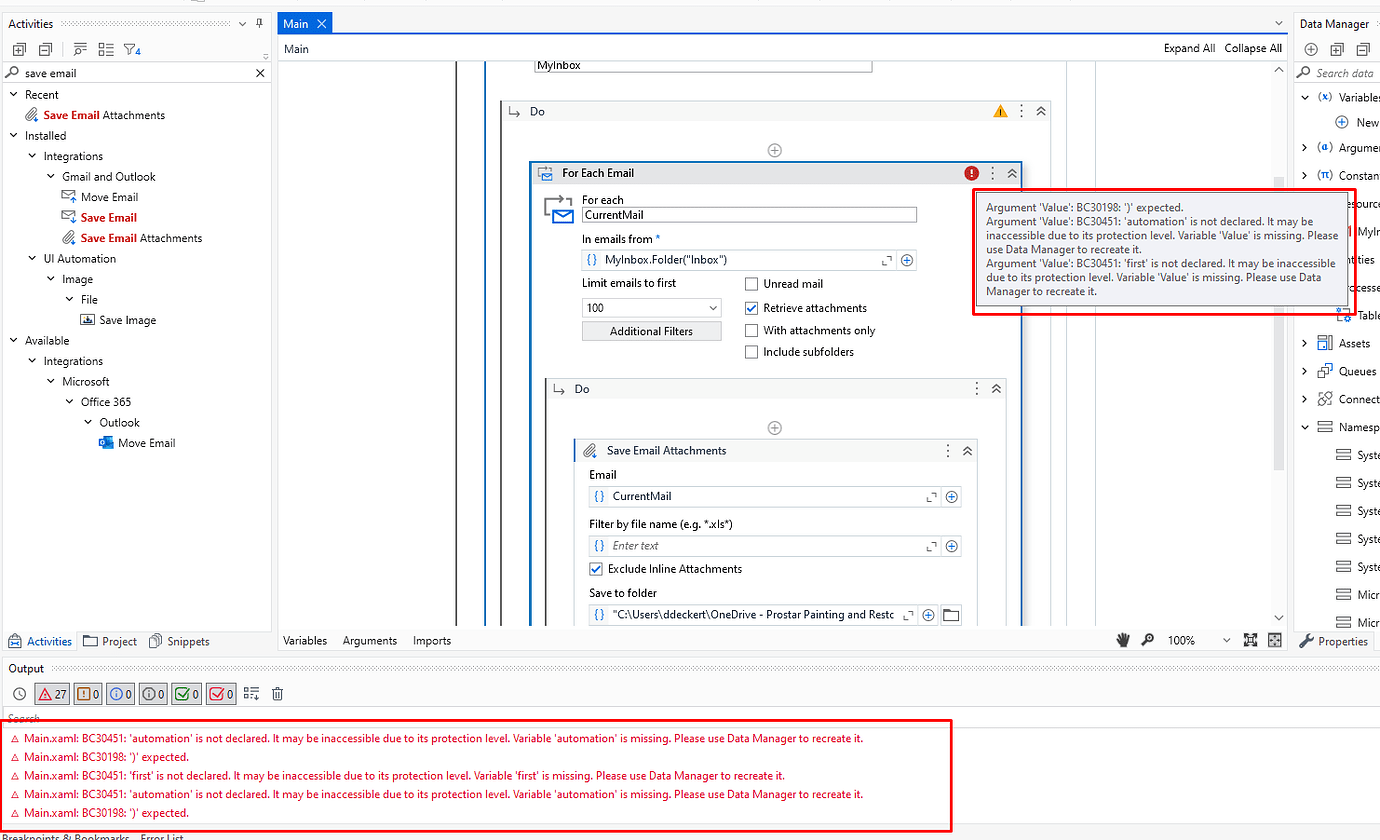Expand the Assets node in Data Manager

(x=1306, y=343)
